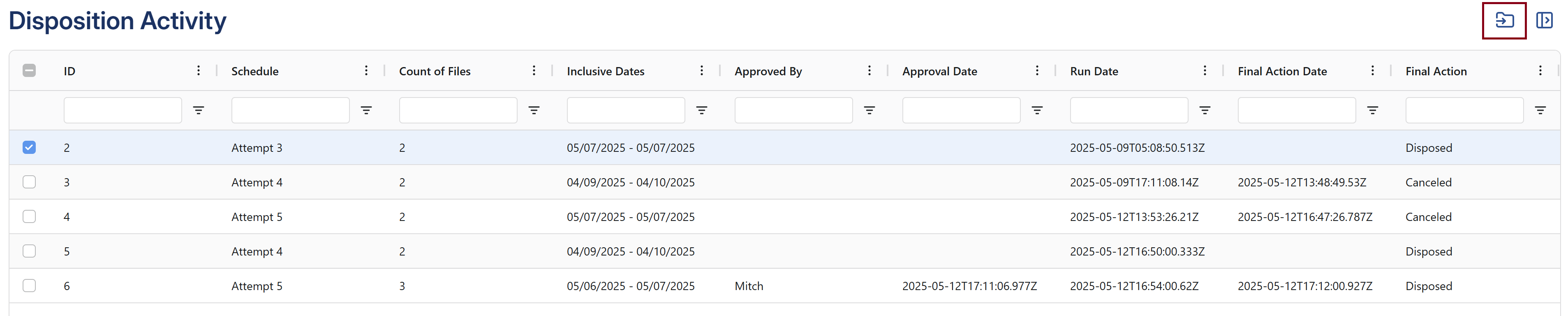Viewport: 1568px width, 316px height.
Task: Uncheck the checkbox for row ID 2
Action: pos(29,147)
